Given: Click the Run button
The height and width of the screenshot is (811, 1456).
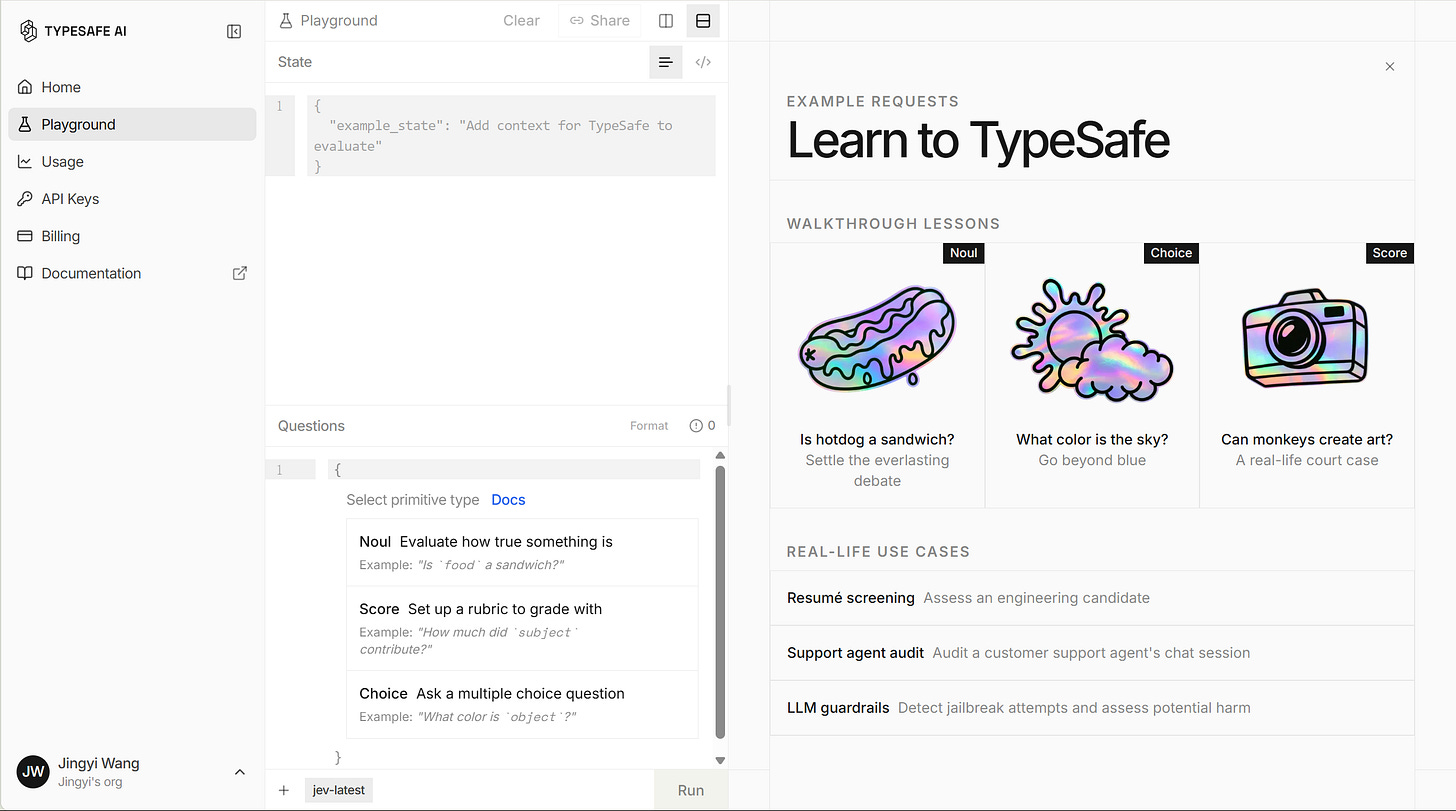Looking at the screenshot, I should [x=691, y=790].
